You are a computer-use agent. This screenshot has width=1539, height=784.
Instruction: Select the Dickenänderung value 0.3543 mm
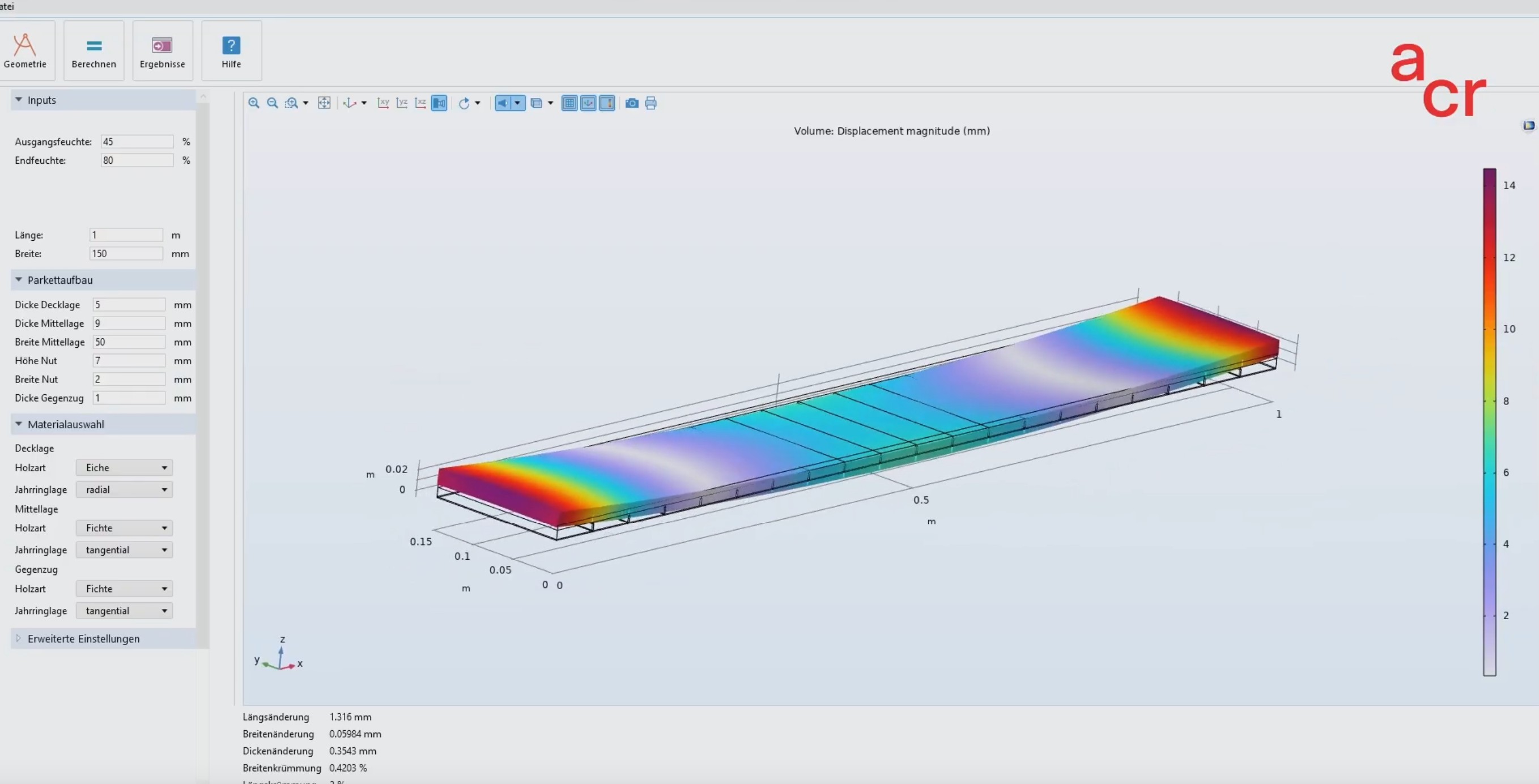352,751
